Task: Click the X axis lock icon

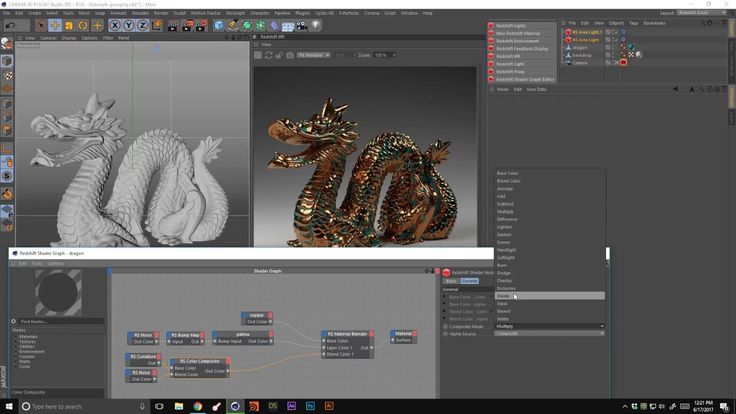Action: pyautogui.click(x=116, y=25)
